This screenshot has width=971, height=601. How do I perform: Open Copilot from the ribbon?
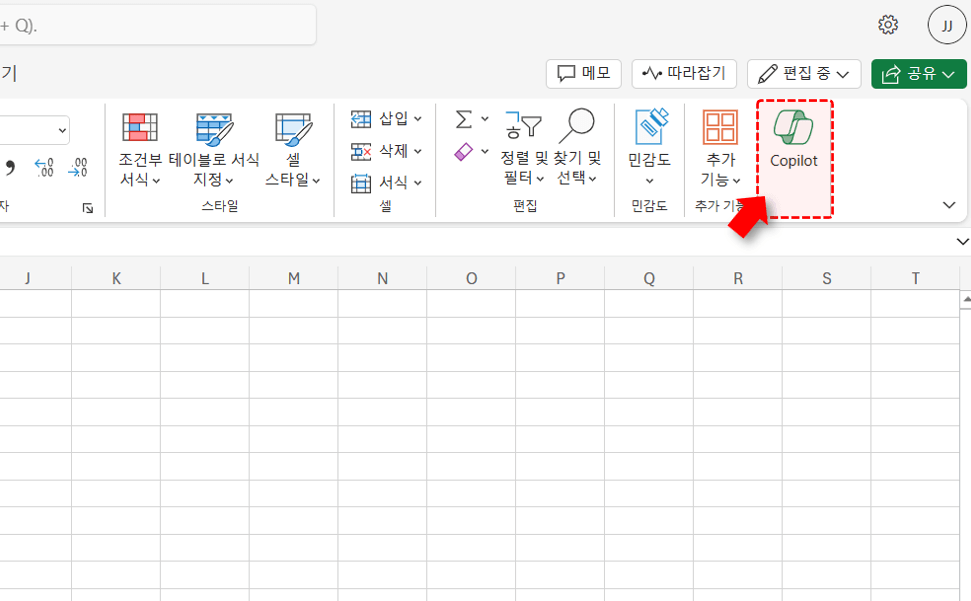tap(793, 140)
